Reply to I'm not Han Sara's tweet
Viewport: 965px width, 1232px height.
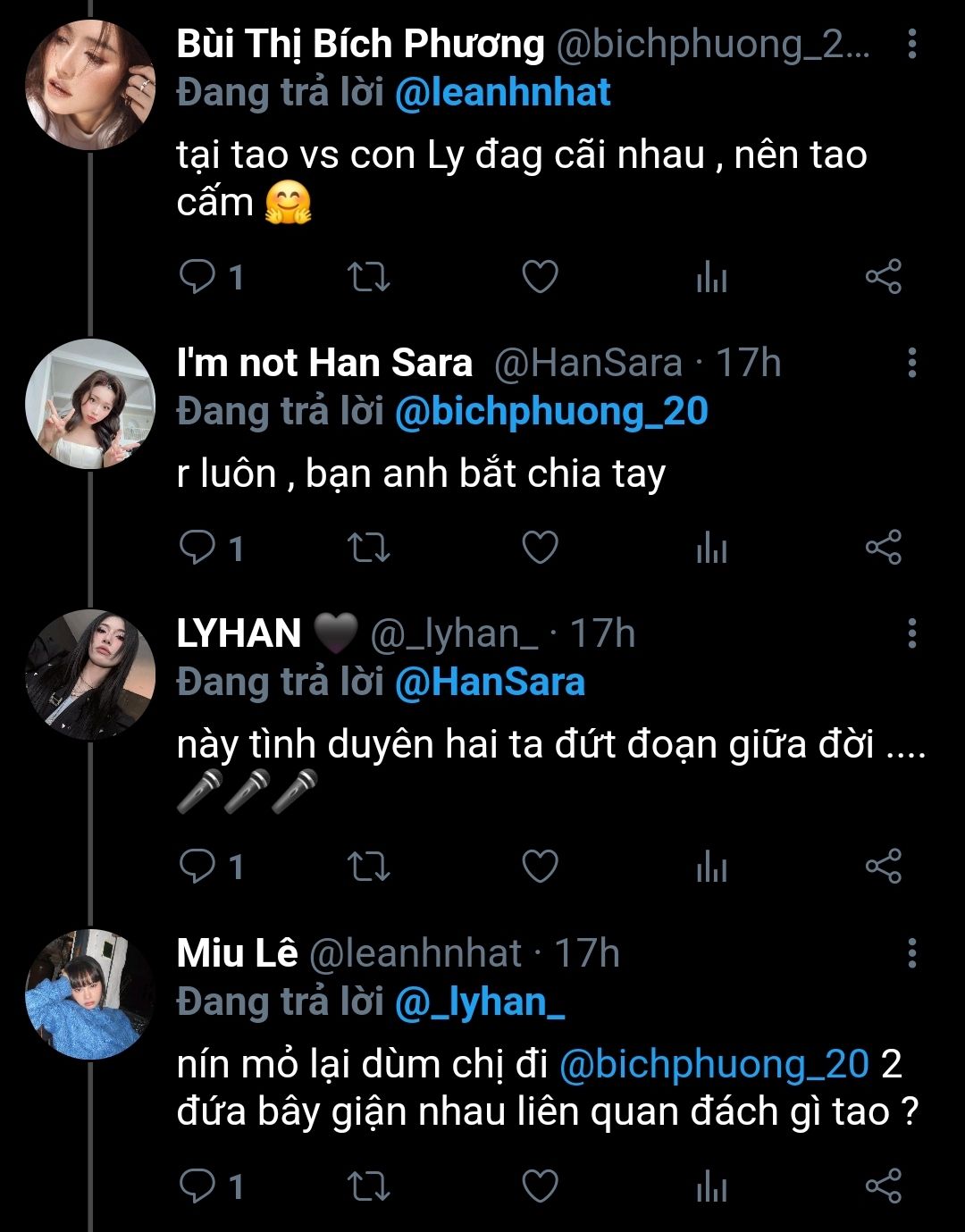(197, 548)
